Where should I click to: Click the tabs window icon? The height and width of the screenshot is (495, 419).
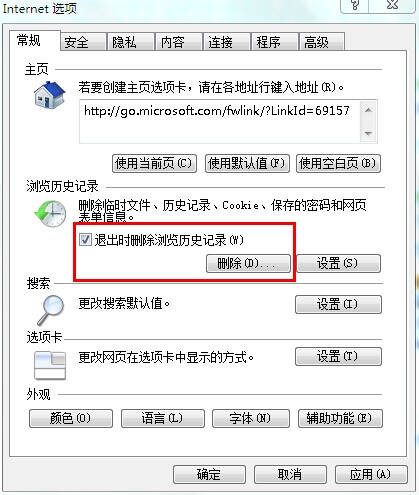(x=50, y=365)
